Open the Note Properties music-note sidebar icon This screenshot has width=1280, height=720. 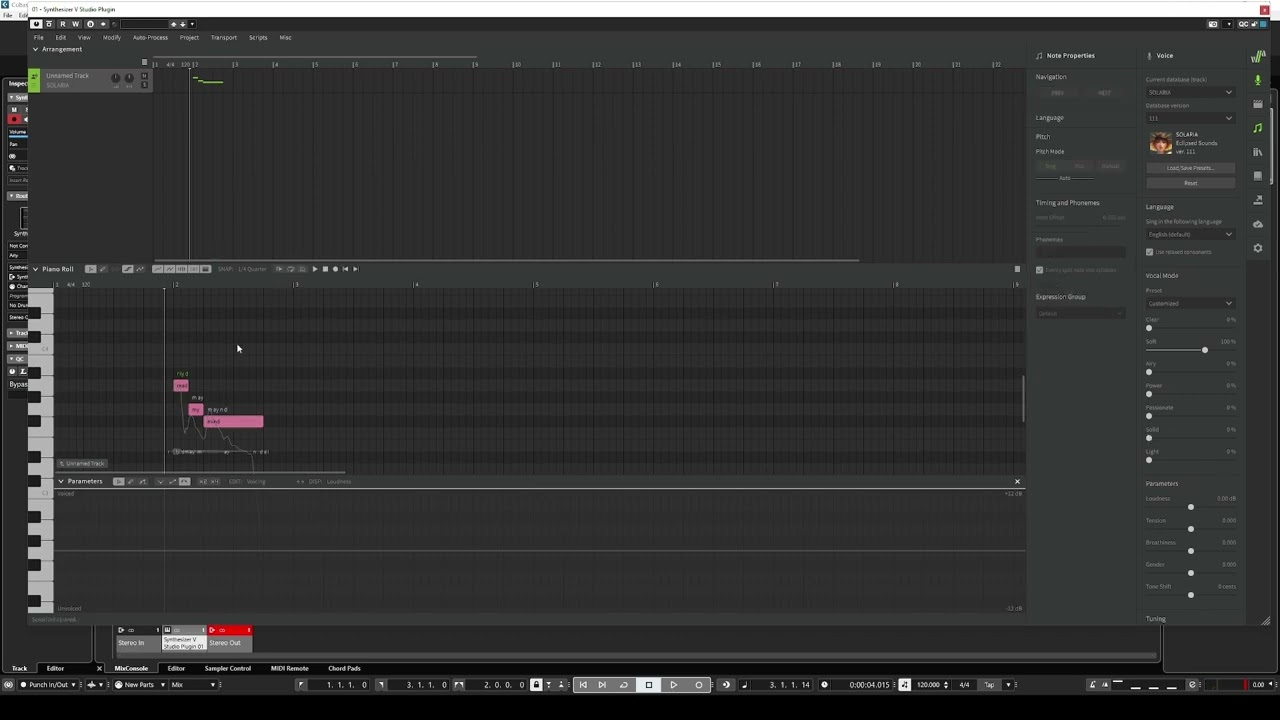click(x=1258, y=128)
